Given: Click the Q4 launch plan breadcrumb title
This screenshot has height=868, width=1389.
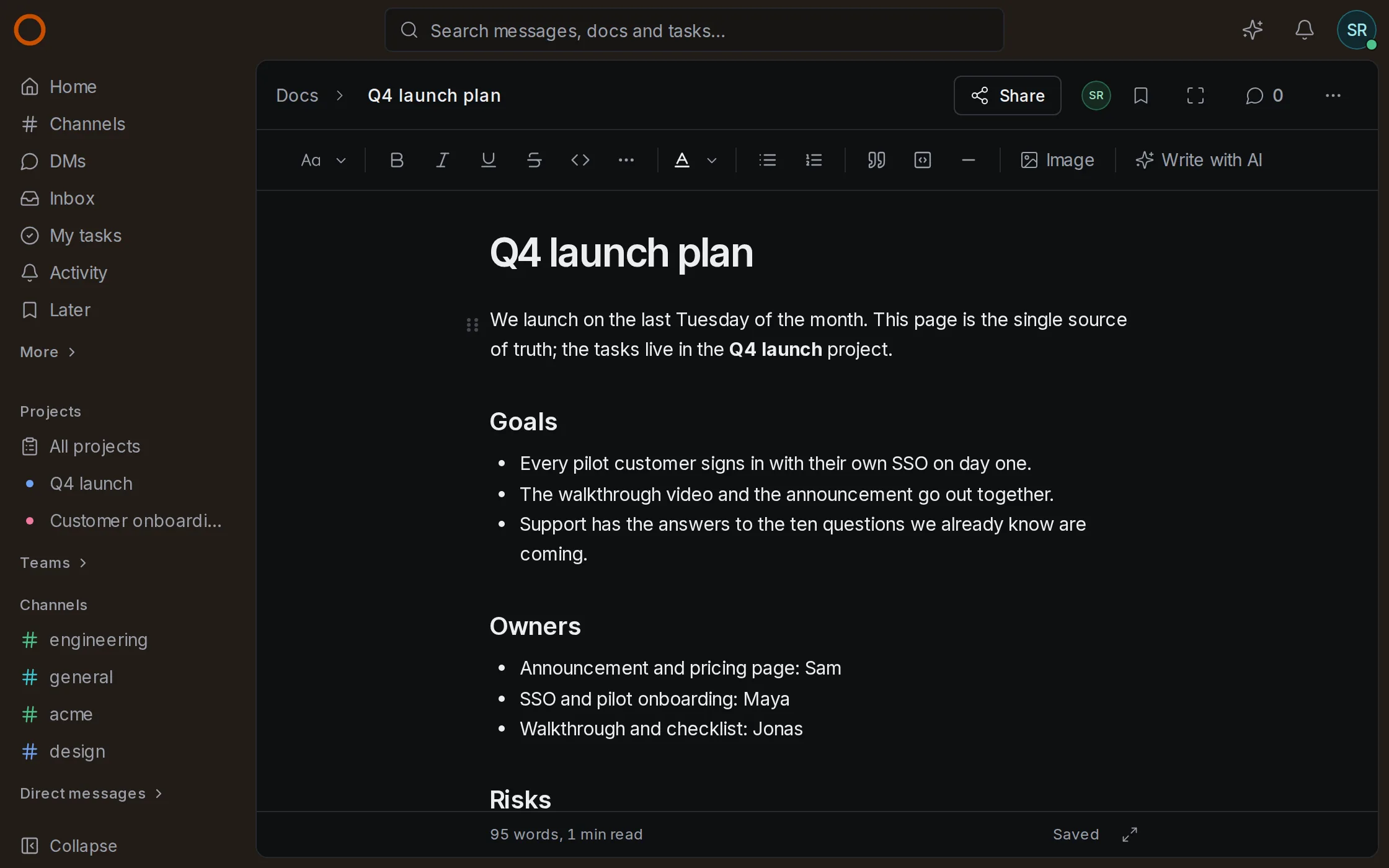Looking at the screenshot, I should click(x=434, y=95).
